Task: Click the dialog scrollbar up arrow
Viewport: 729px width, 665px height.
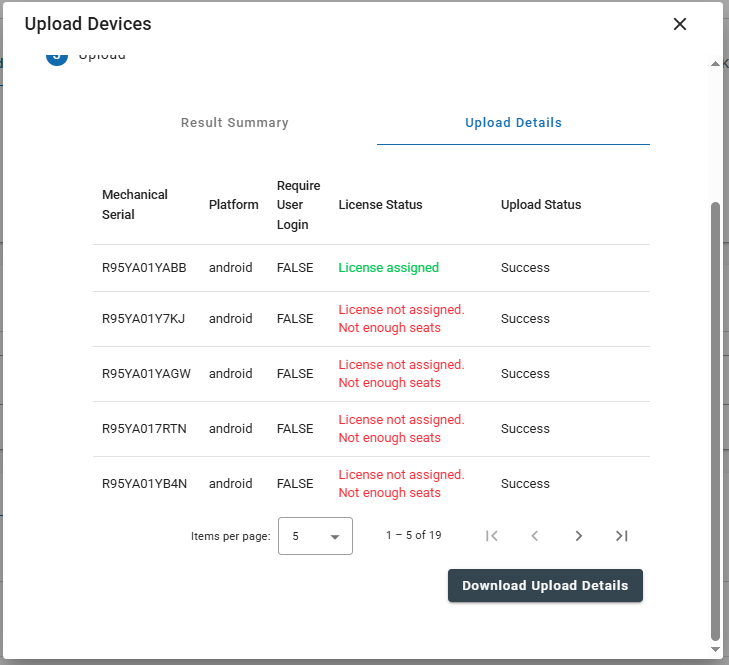Action: click(x=716, y=64)
